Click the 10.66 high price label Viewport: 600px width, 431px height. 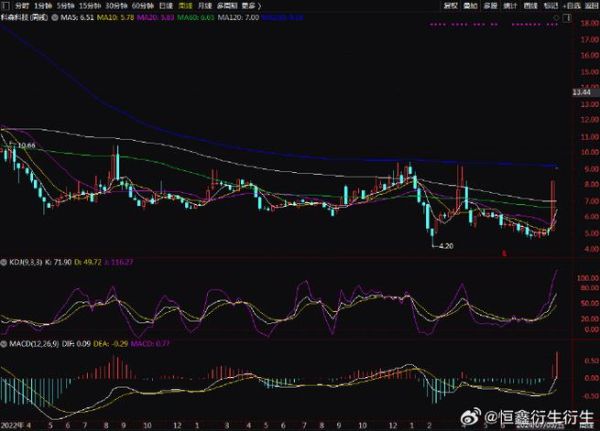pyautogui.click(x=26, y=145)
